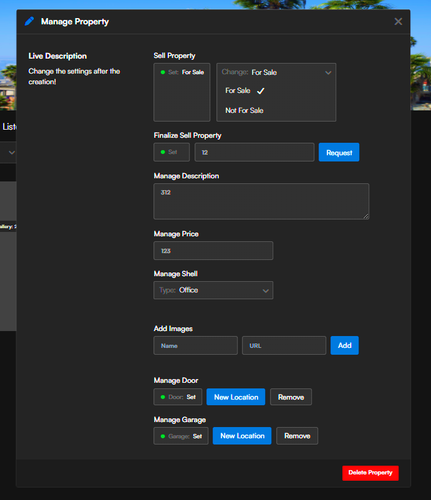The image size is (431, 500).
Task: Click the Manage Shell label
Action: click(176, 274)
